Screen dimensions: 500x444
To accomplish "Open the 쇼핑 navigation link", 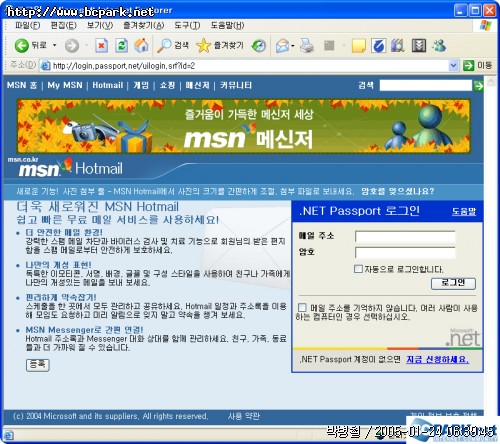I will click(x=167, y=85).
